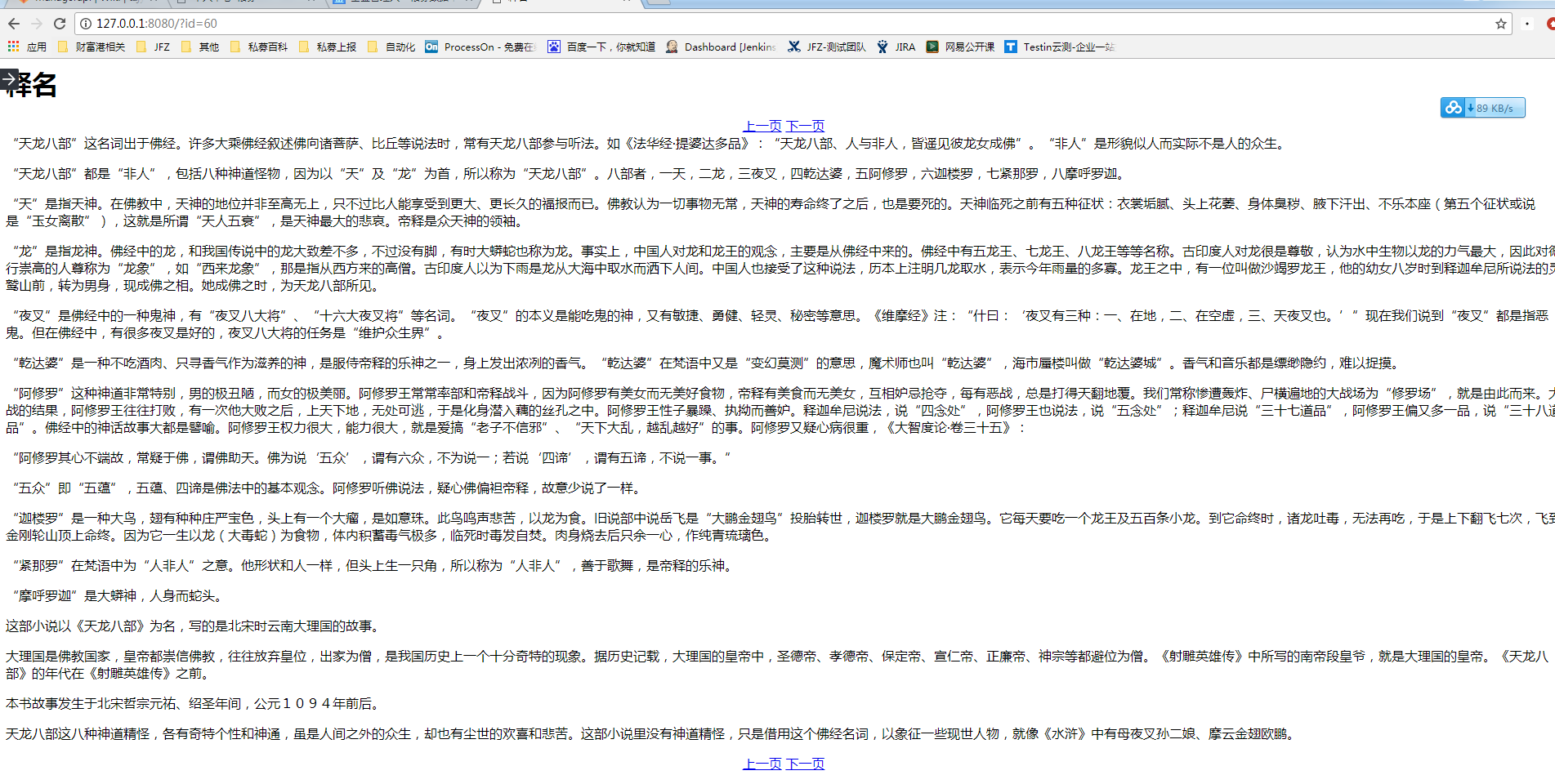This screenshot has height=784, width=1555.
Task: Open the Chrome apps shortcut 应用
Action: 27,47
